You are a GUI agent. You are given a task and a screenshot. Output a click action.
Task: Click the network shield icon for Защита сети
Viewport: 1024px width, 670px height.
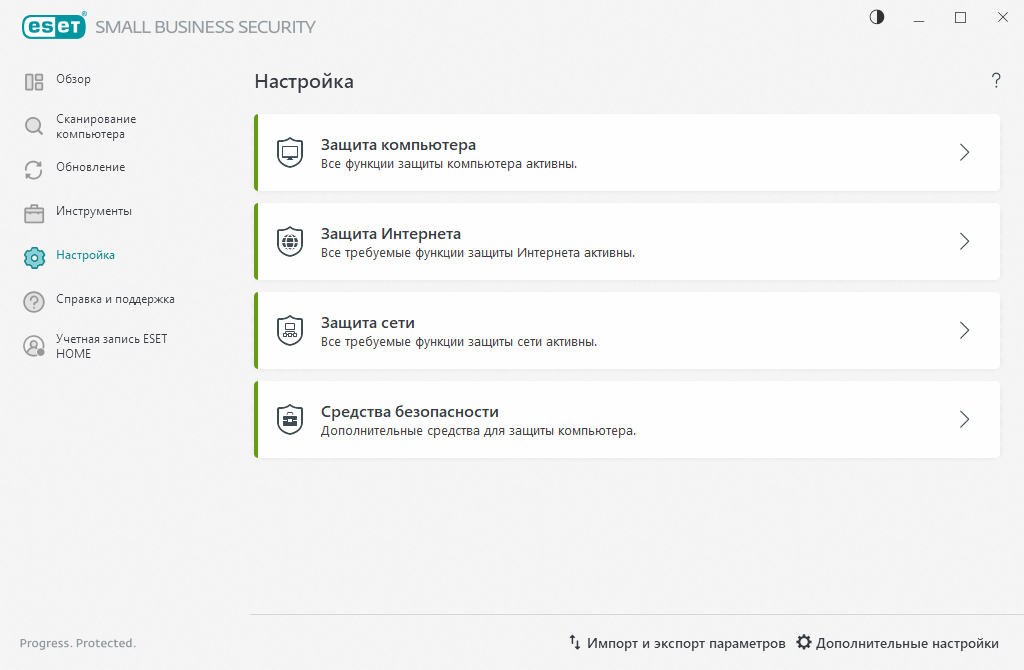pyautogui.click(x=289, y=330)
